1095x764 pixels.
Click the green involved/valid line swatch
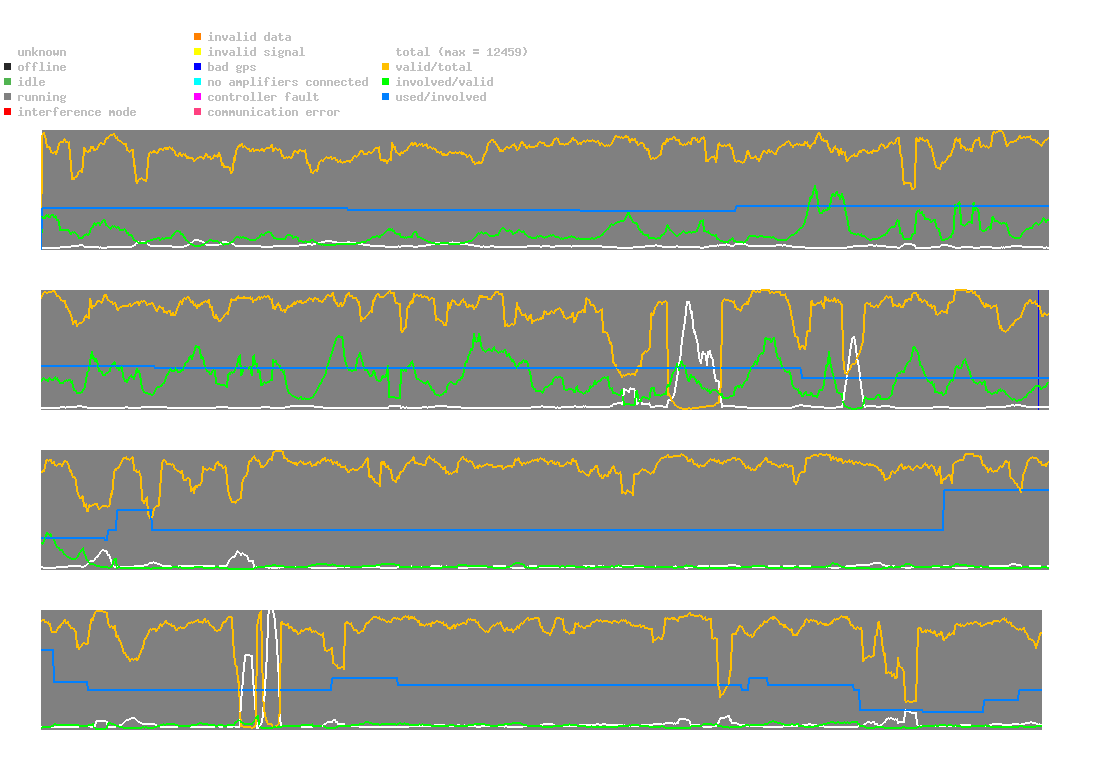(385, 82)
